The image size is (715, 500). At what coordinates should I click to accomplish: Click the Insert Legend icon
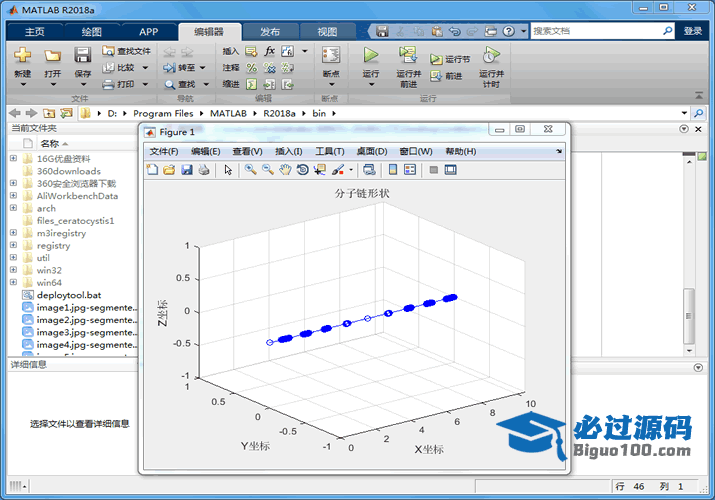410,170
